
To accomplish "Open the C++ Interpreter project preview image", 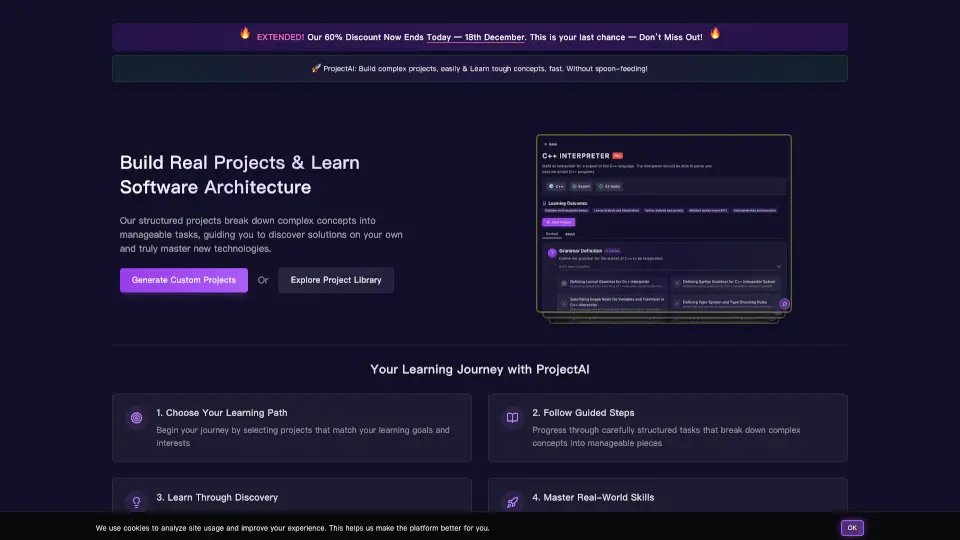I will coord(664,225).
